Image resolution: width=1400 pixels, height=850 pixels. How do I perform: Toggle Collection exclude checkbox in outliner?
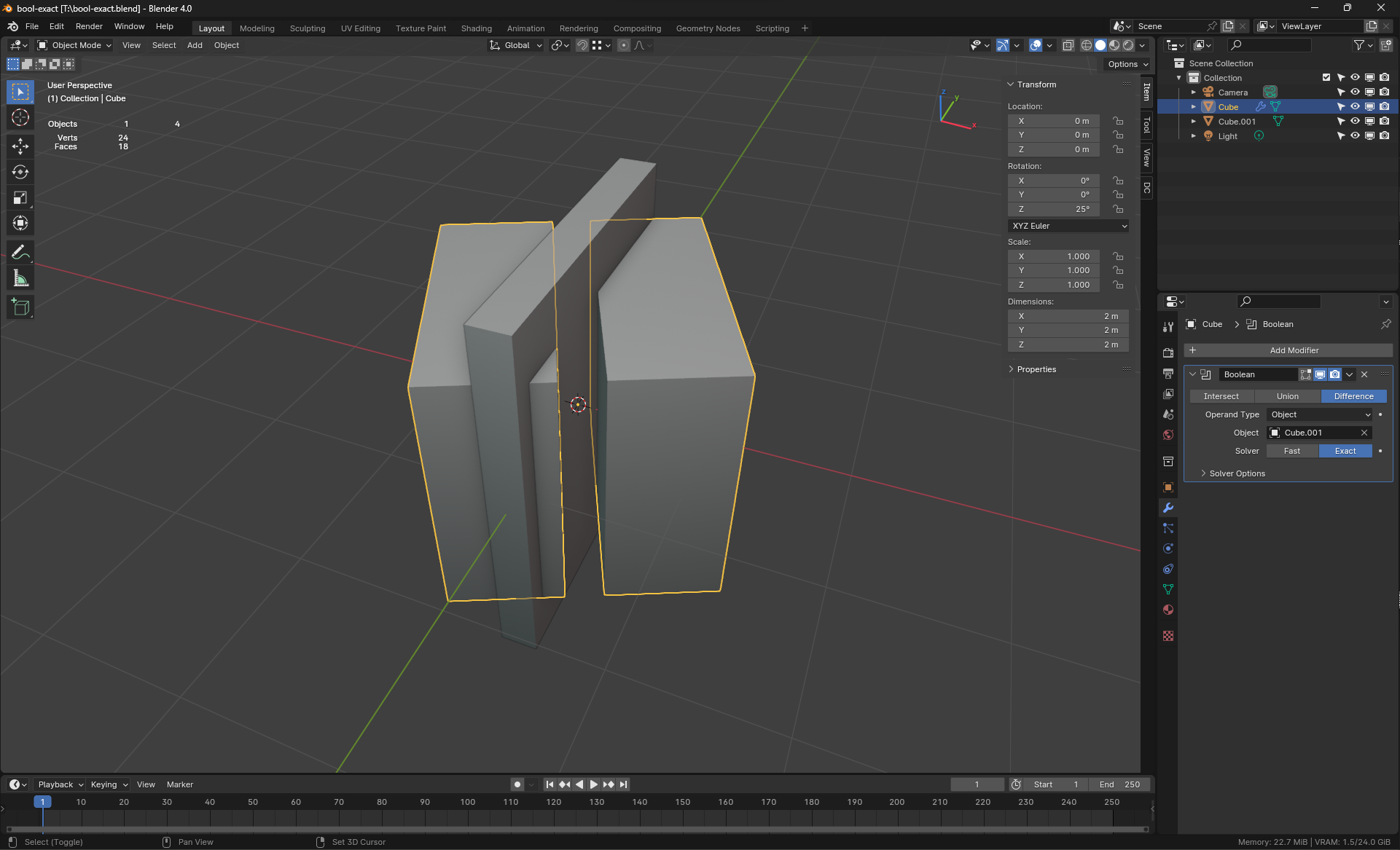(1326, 77)
